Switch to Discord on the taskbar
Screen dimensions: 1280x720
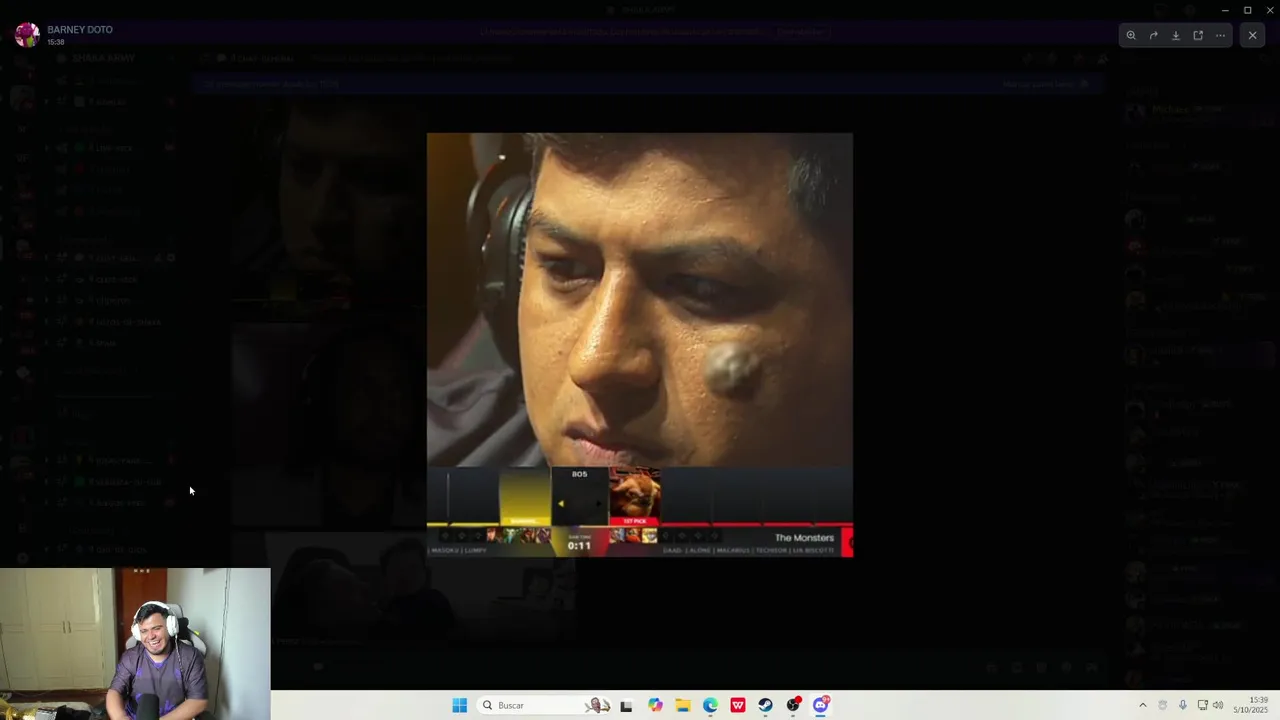[821, 705]
